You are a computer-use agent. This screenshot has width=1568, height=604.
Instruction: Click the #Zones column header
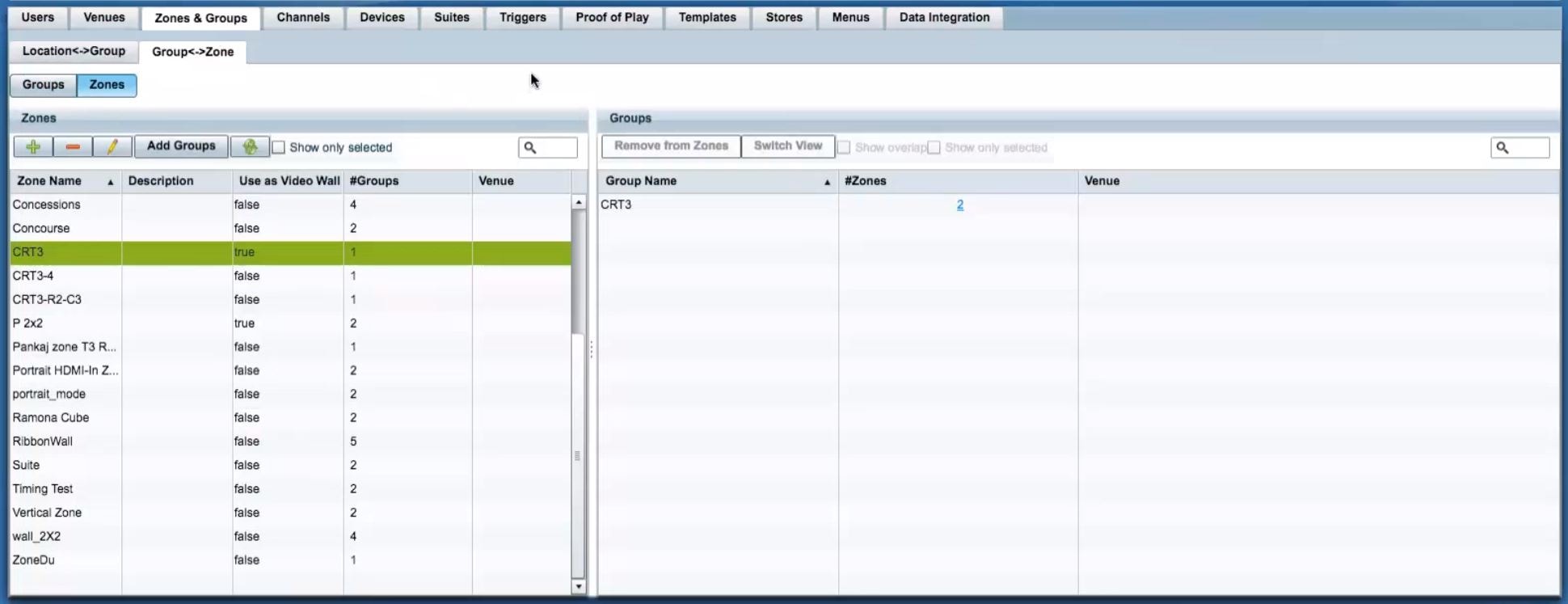point(959,181)
